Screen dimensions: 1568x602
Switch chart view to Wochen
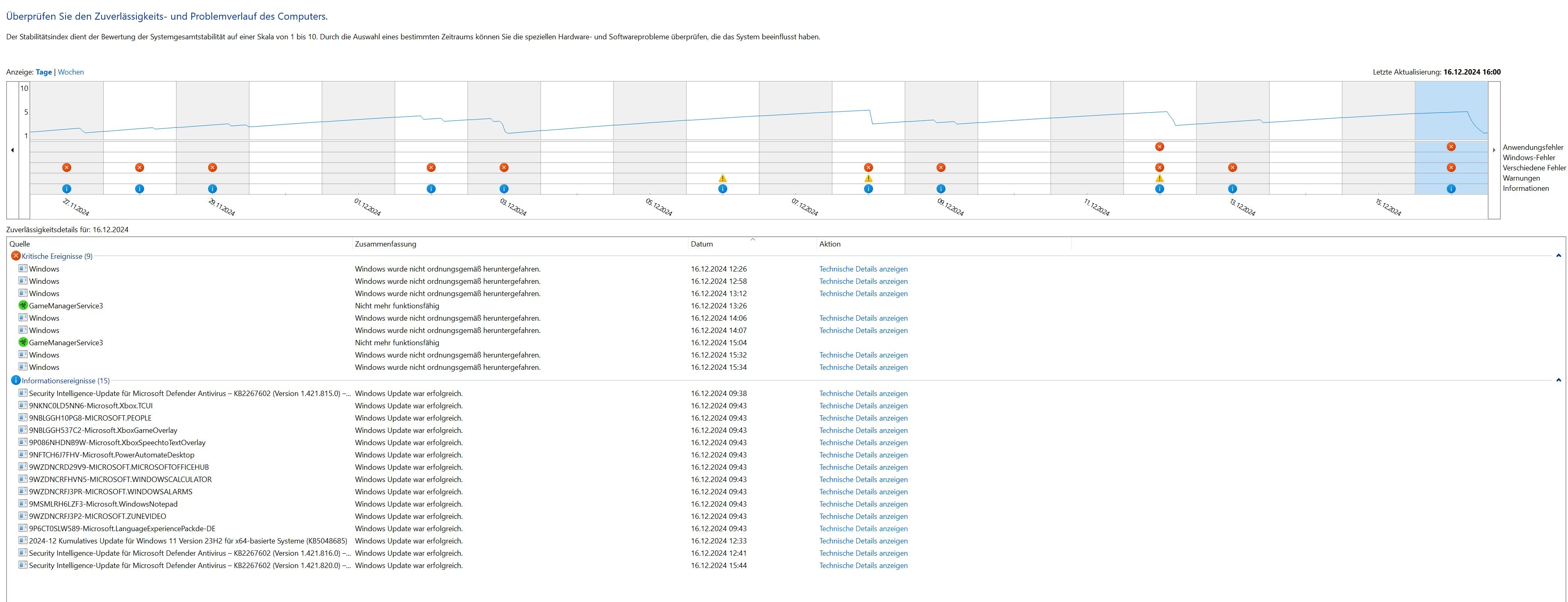[x=70, y=72]
